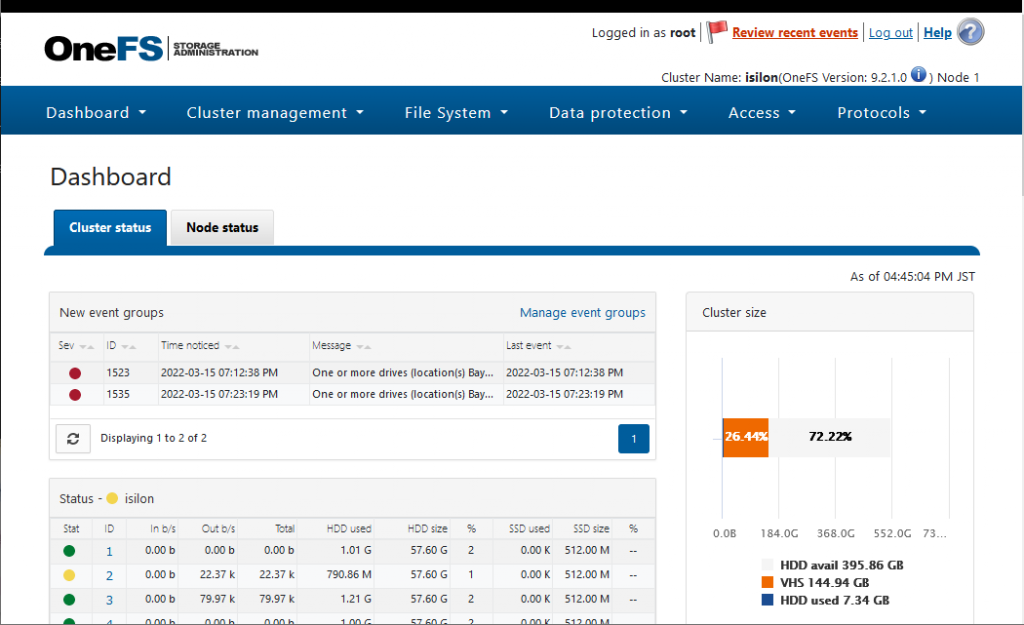
Task: Click the green status dot for node 1
Action: click(69, 551)
